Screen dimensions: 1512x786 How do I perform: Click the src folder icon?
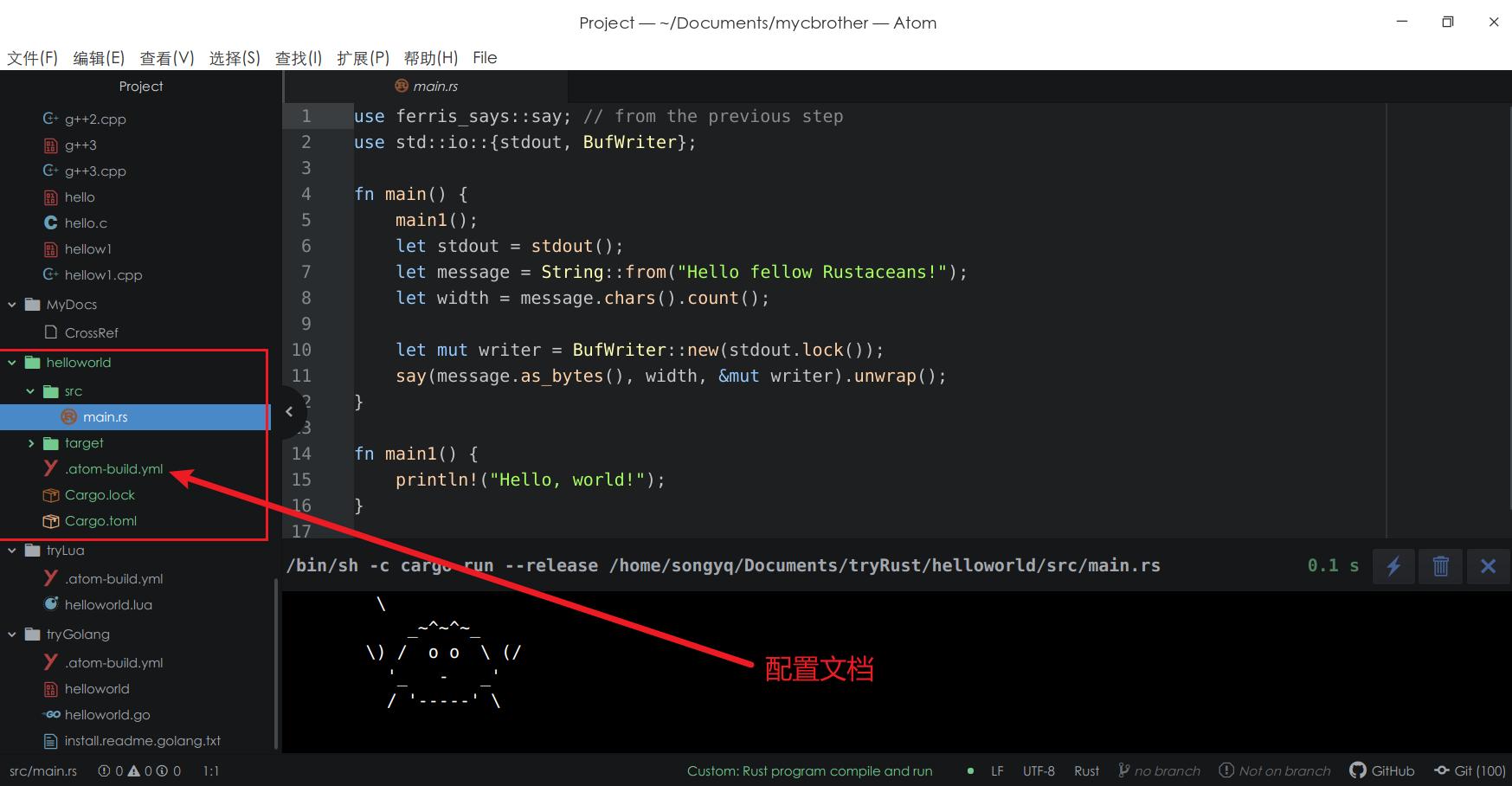pyautogui.click(x=51, y=390)
